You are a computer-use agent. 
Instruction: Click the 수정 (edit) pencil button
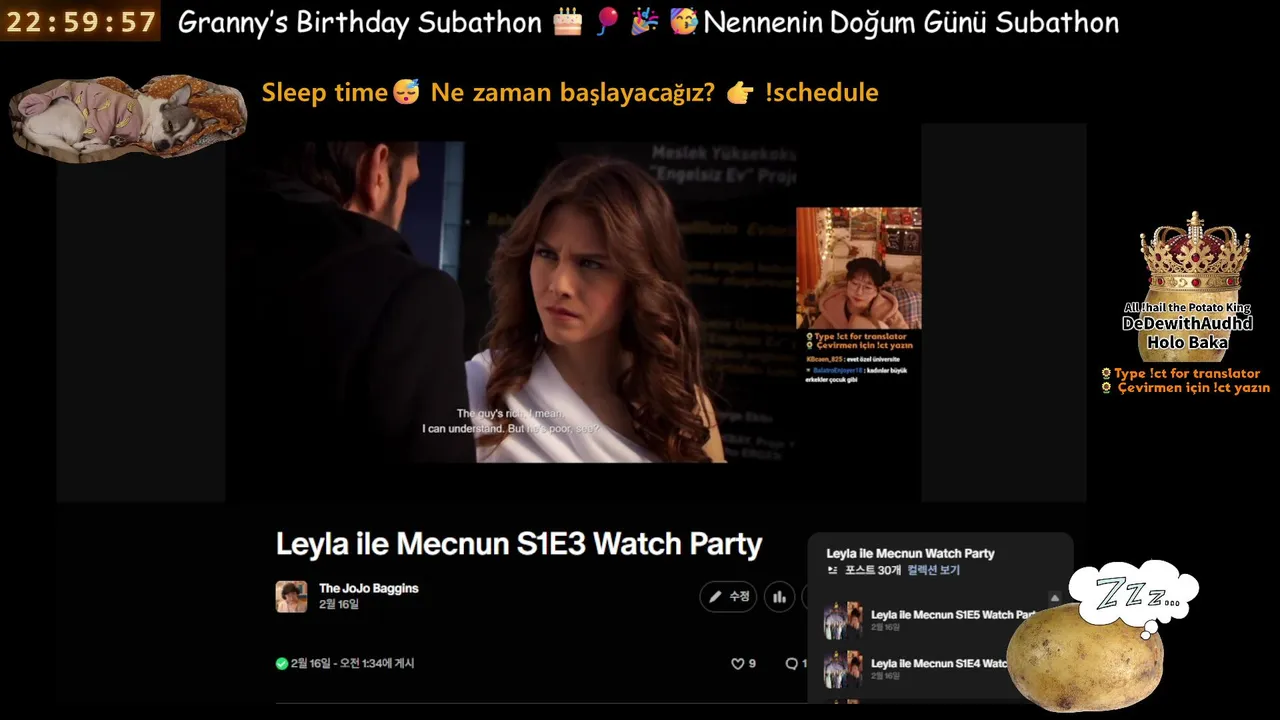tap(728, 597)
